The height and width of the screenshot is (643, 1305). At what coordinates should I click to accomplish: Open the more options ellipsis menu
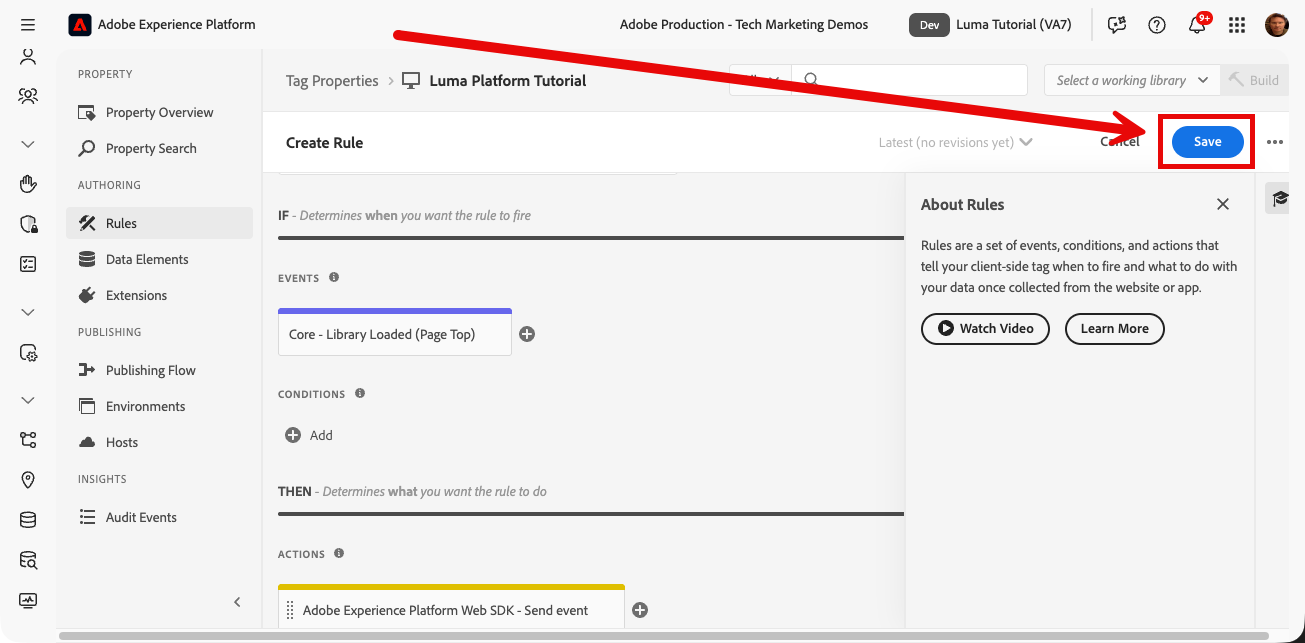click(x=1275, y=142)
